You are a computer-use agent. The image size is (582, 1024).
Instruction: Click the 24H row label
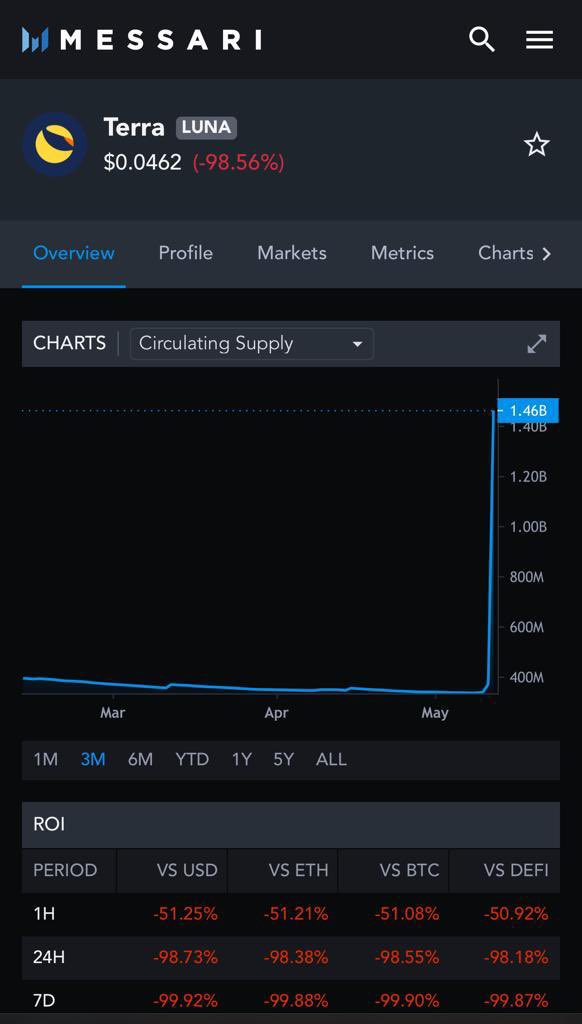(49, 957)
